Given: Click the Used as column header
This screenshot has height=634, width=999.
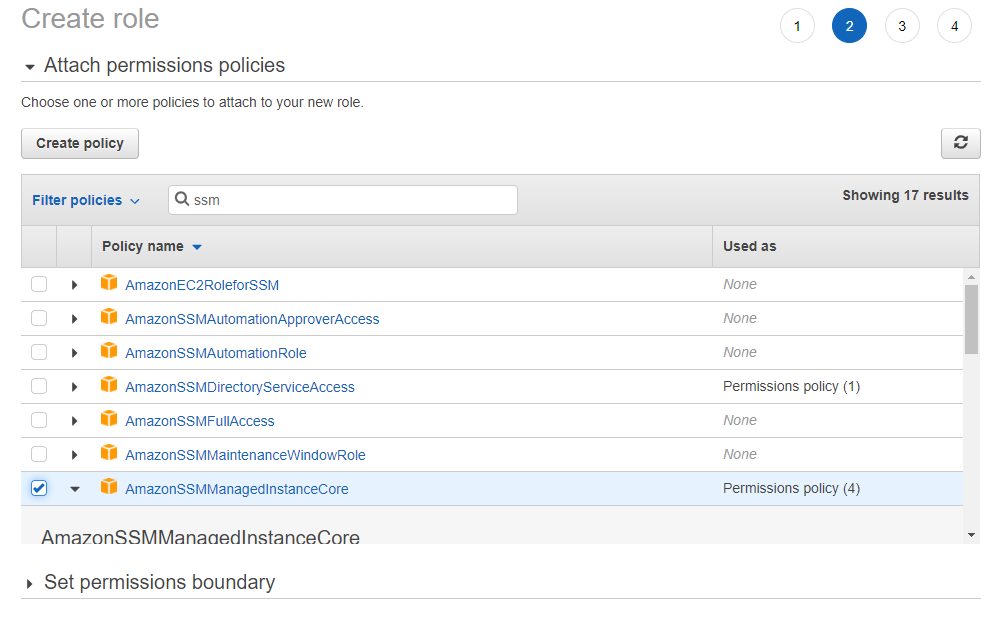Looking at the screenshot, I should [x=749, y=247].
